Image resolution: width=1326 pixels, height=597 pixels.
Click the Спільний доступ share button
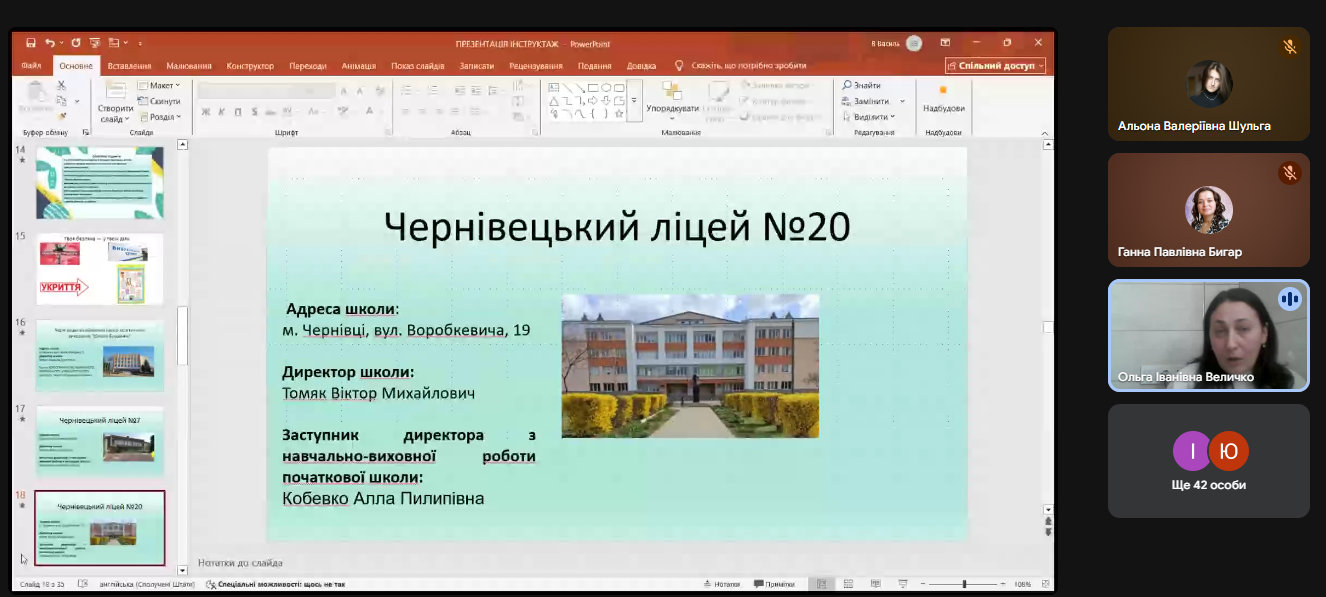[x=995, y=66]
